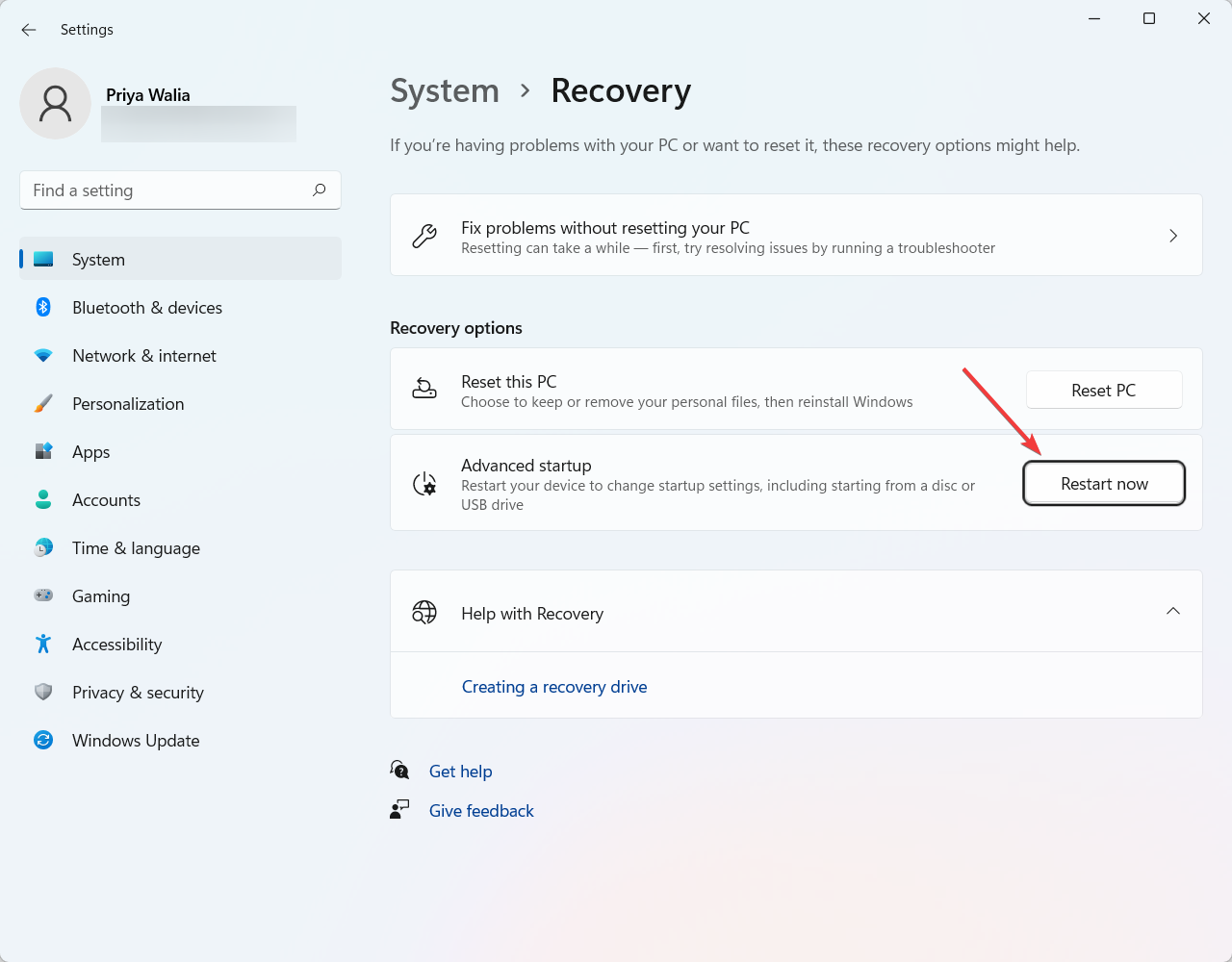Open Creating a recovery drive link
Image resolution: width=1232 pixels, height=962 pixels.
554,687
